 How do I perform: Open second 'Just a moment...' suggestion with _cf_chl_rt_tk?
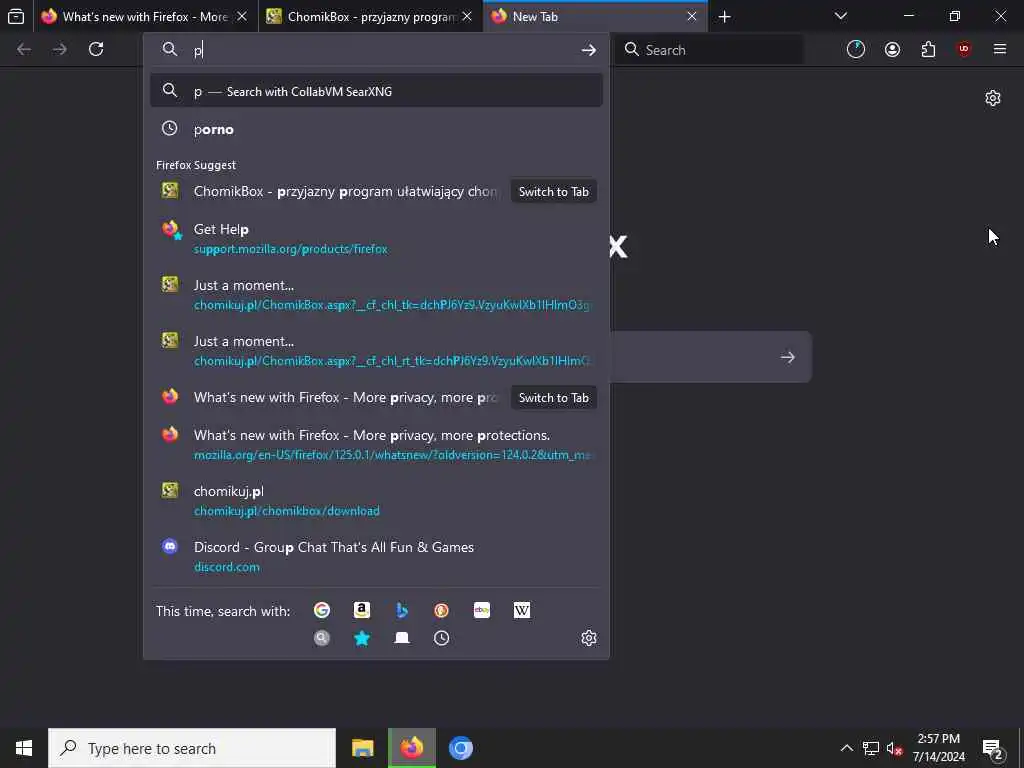point(376,351)
